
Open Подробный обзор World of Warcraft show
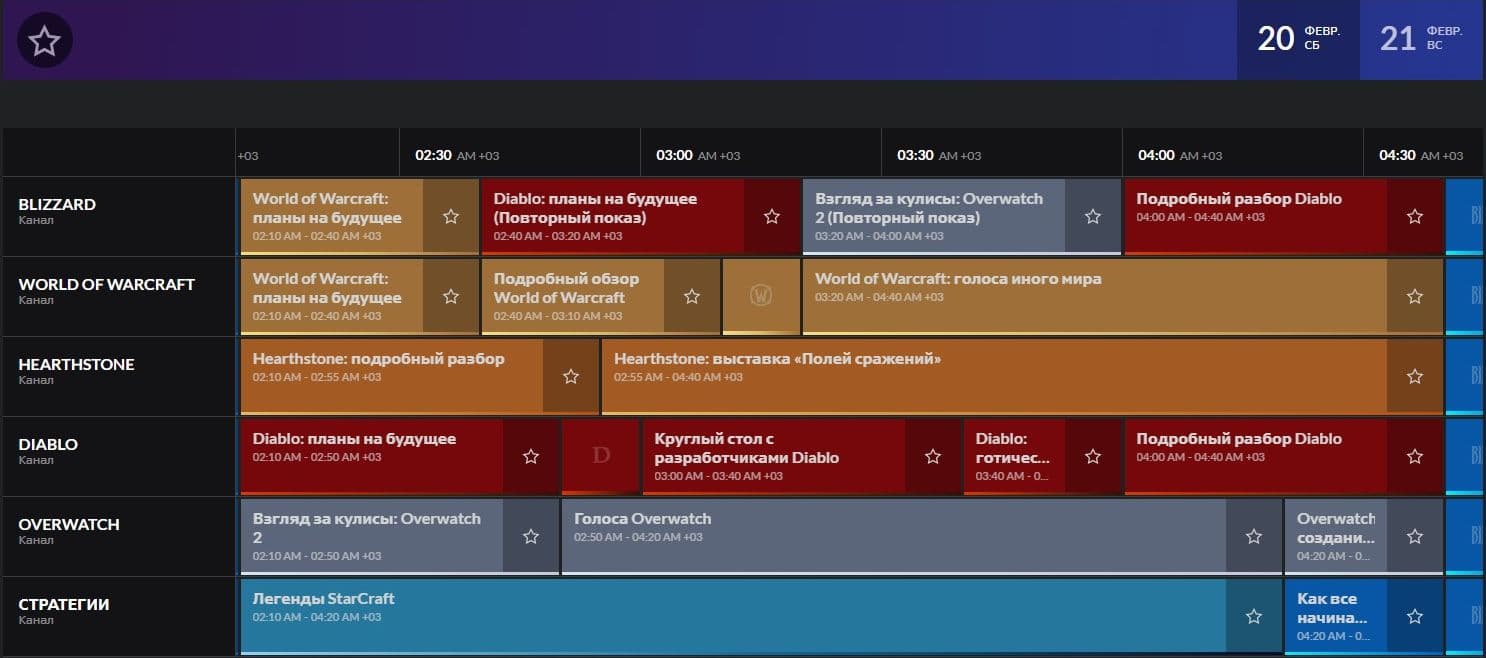point(573,296)
